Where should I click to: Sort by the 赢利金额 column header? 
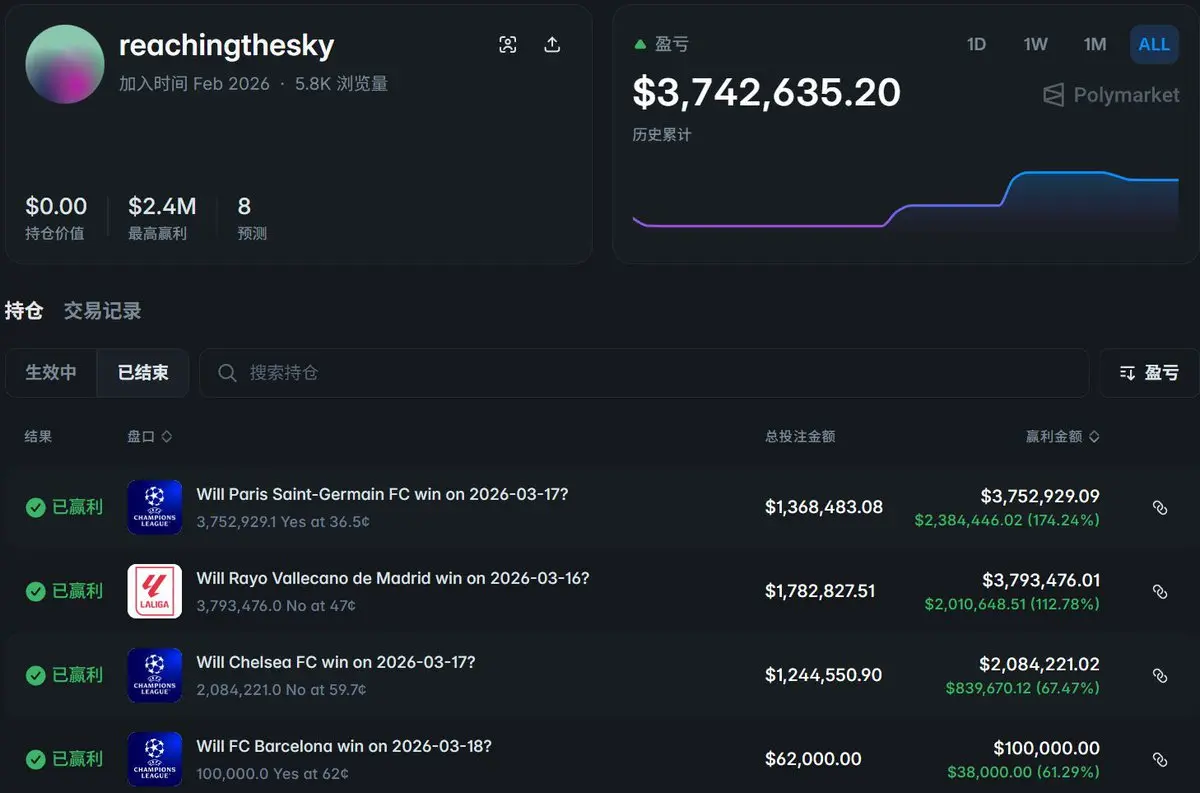[1063, 437]
